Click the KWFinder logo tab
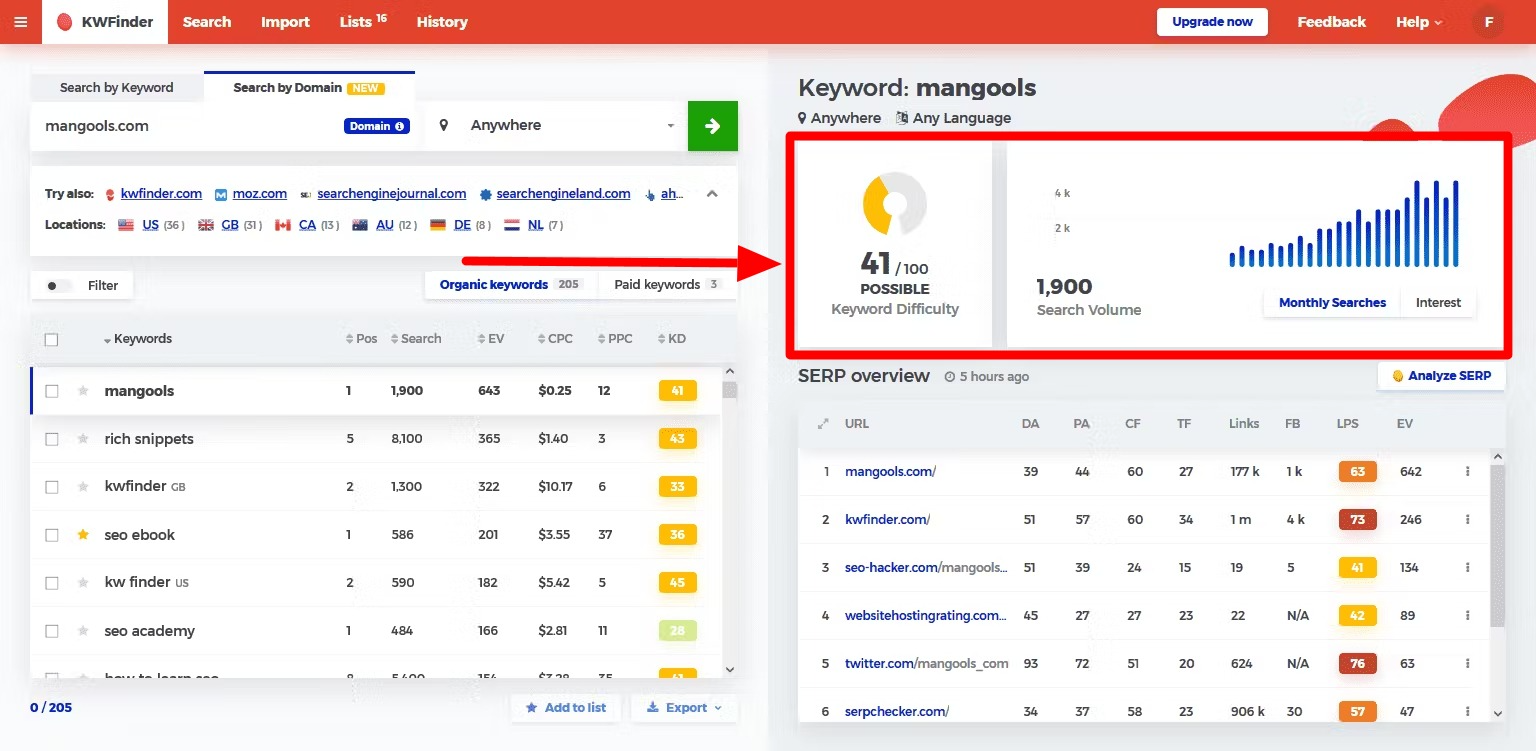This screenshot has height=751, width=1536. 105,22
